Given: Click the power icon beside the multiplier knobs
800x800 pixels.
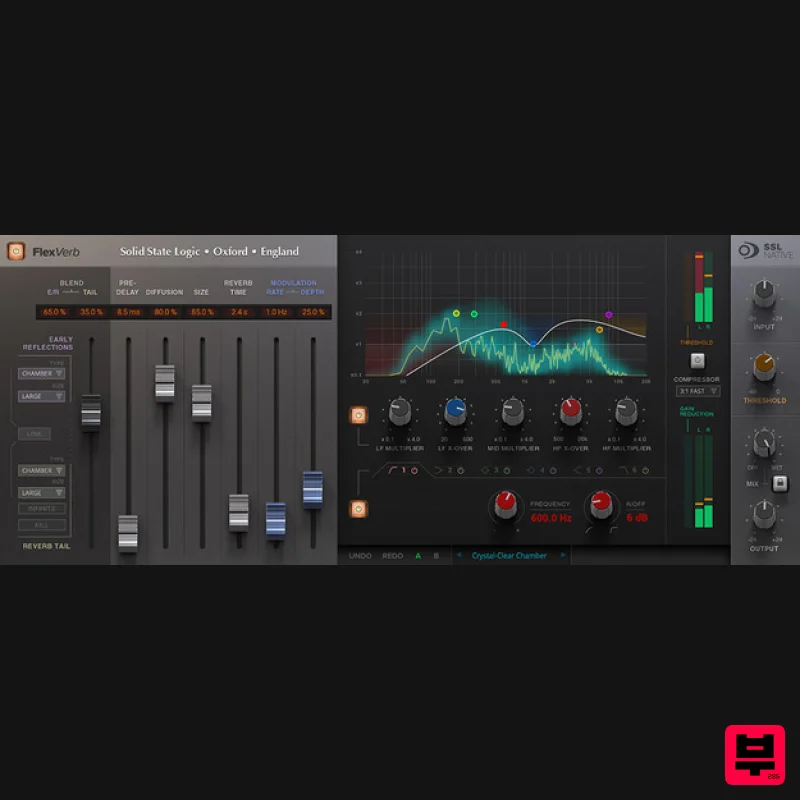Looking at the screenshot, I should click(361, 413).
